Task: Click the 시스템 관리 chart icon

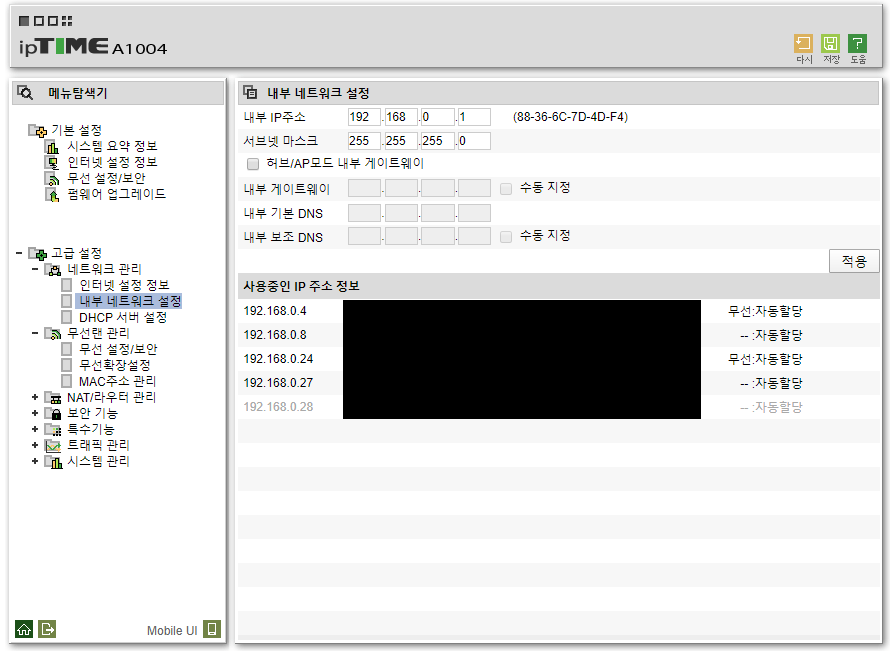Action: point(54,462)
